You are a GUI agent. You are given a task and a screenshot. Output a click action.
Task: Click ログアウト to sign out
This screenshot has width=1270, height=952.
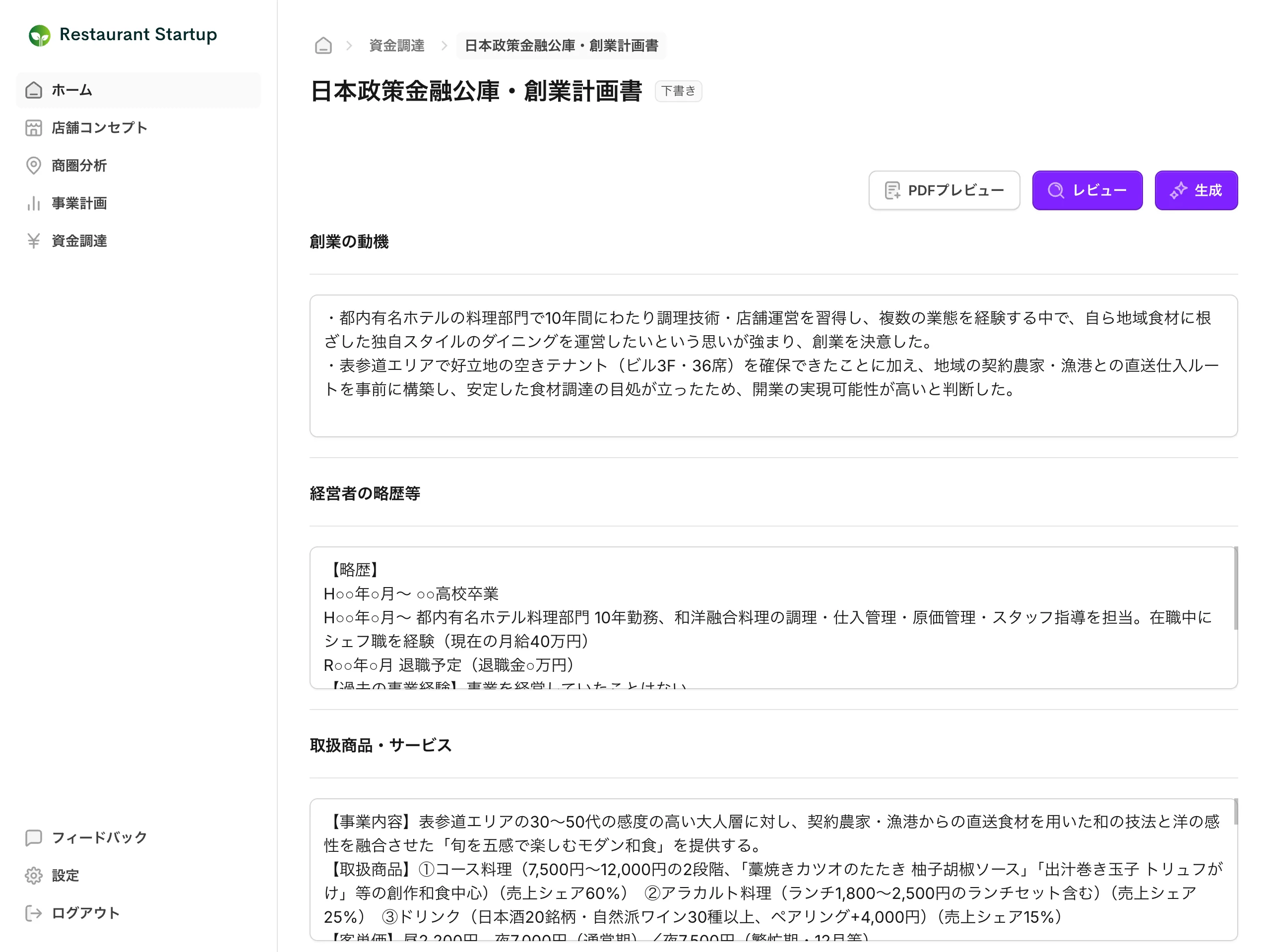138,913
